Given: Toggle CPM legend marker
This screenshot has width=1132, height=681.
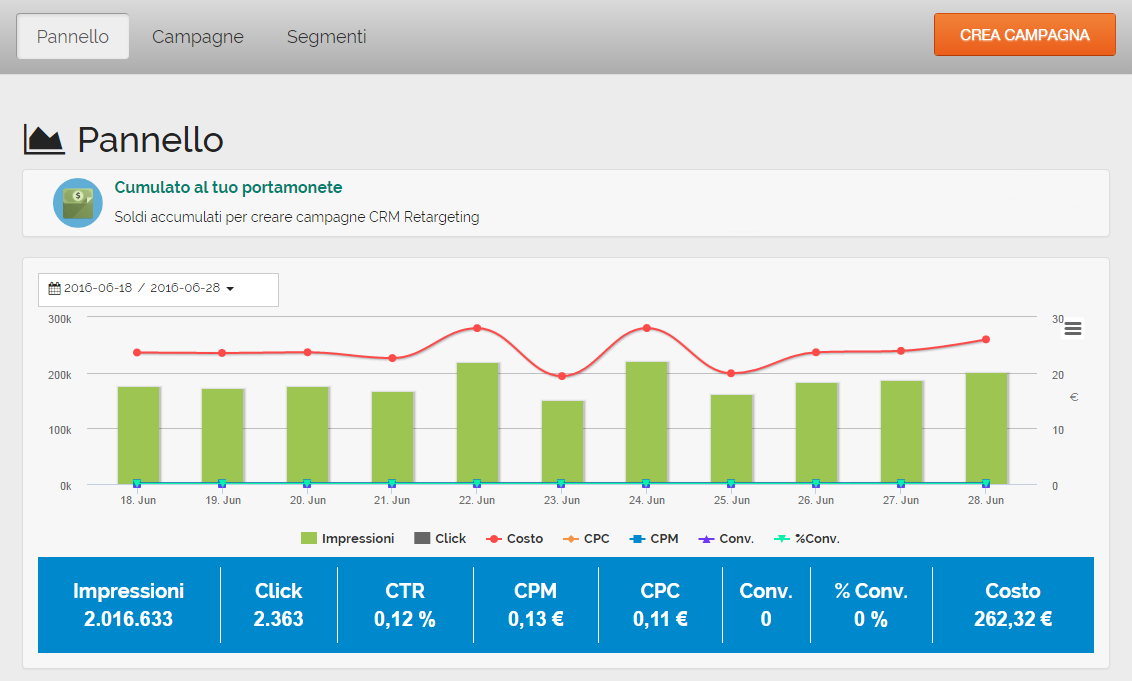Looking at the screenshot, I should pos(654,538).
